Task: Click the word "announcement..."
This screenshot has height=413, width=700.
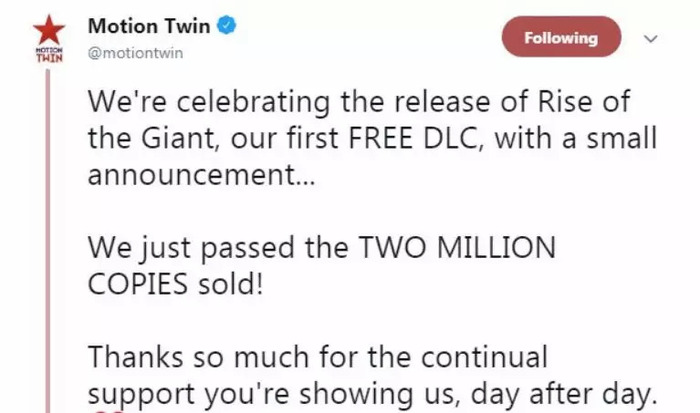Action: 201,175
